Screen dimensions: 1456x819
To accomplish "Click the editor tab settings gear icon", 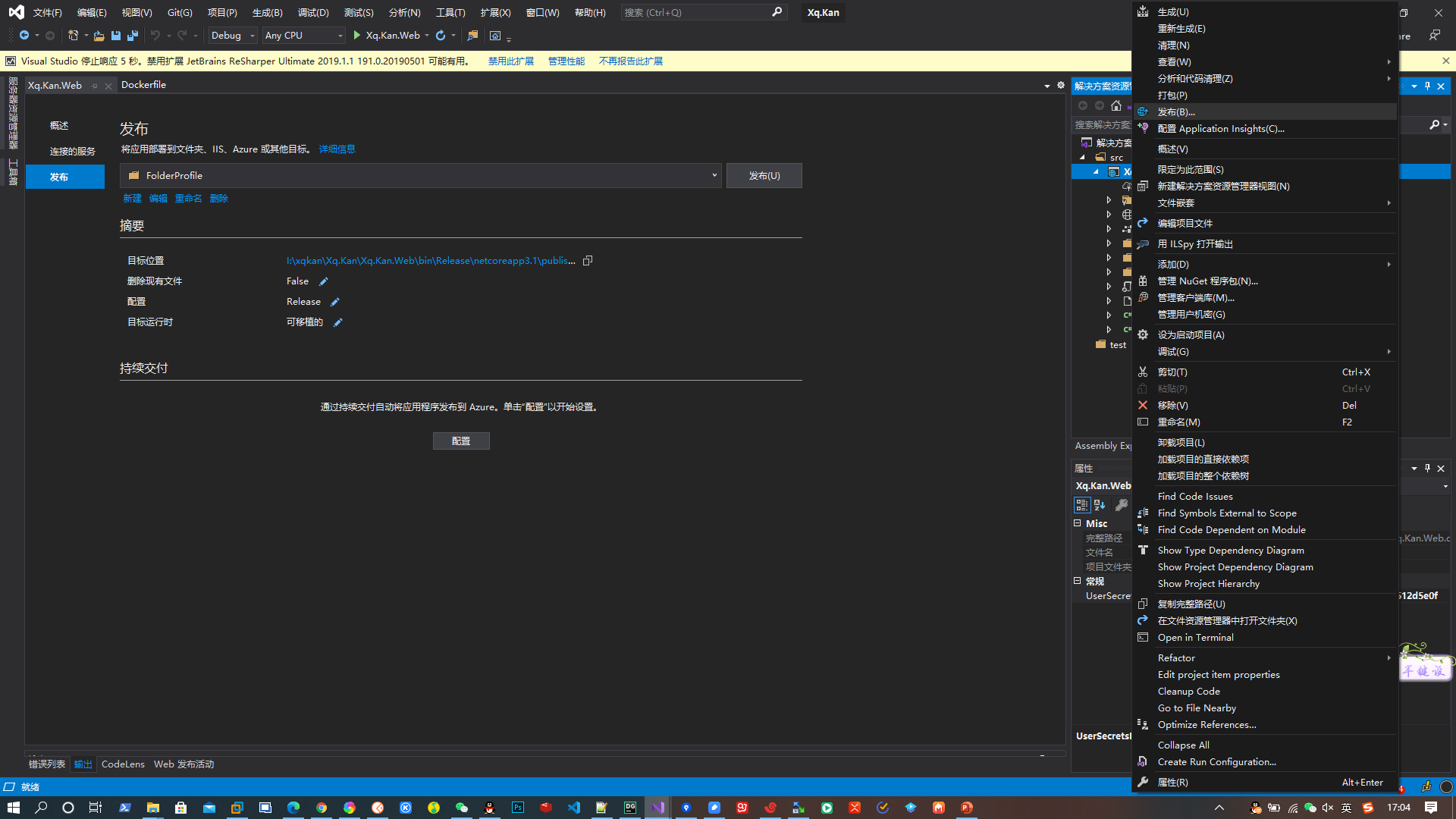I will [1061, 86].
